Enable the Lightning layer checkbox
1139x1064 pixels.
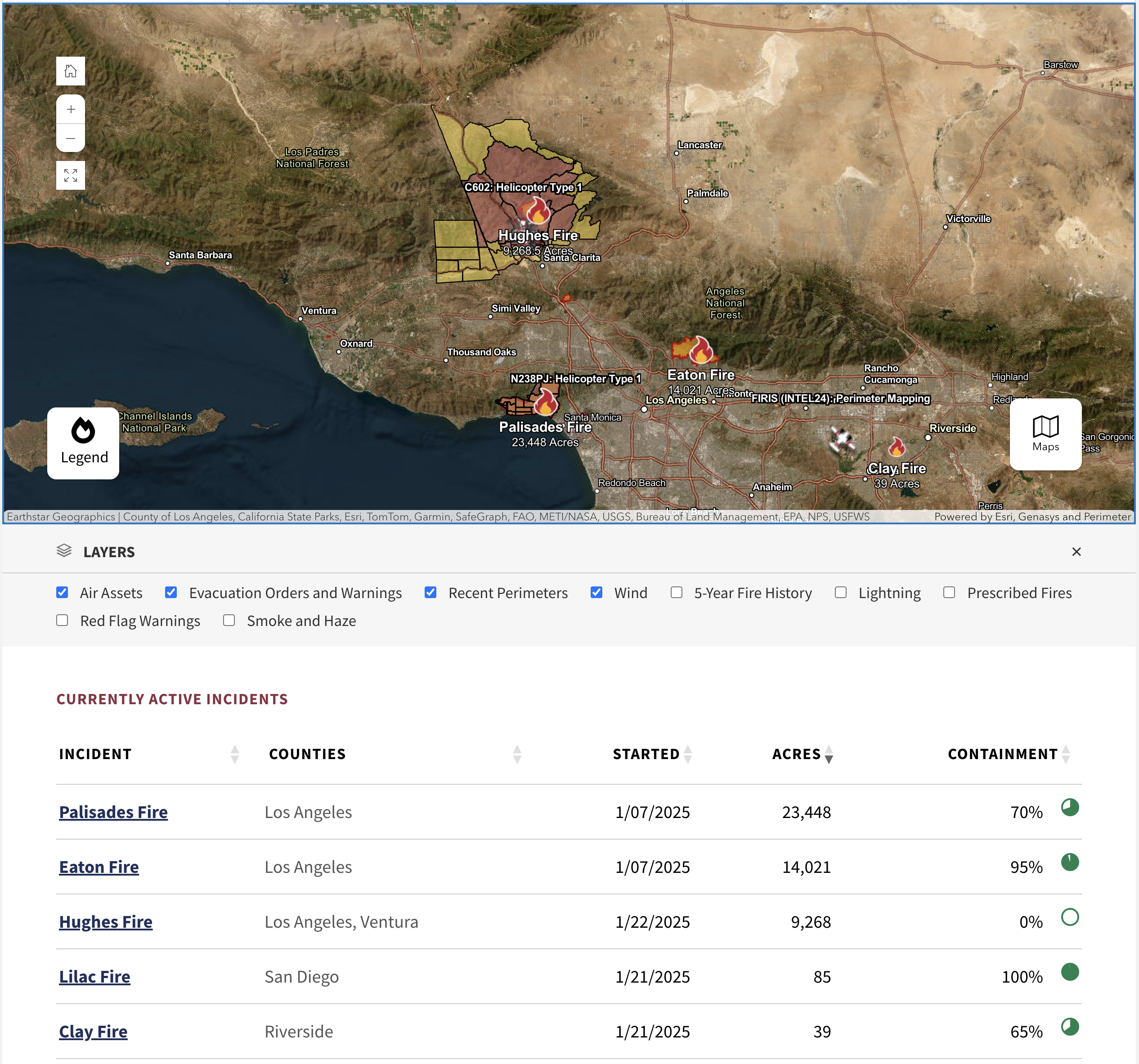(x=840, y=592)
